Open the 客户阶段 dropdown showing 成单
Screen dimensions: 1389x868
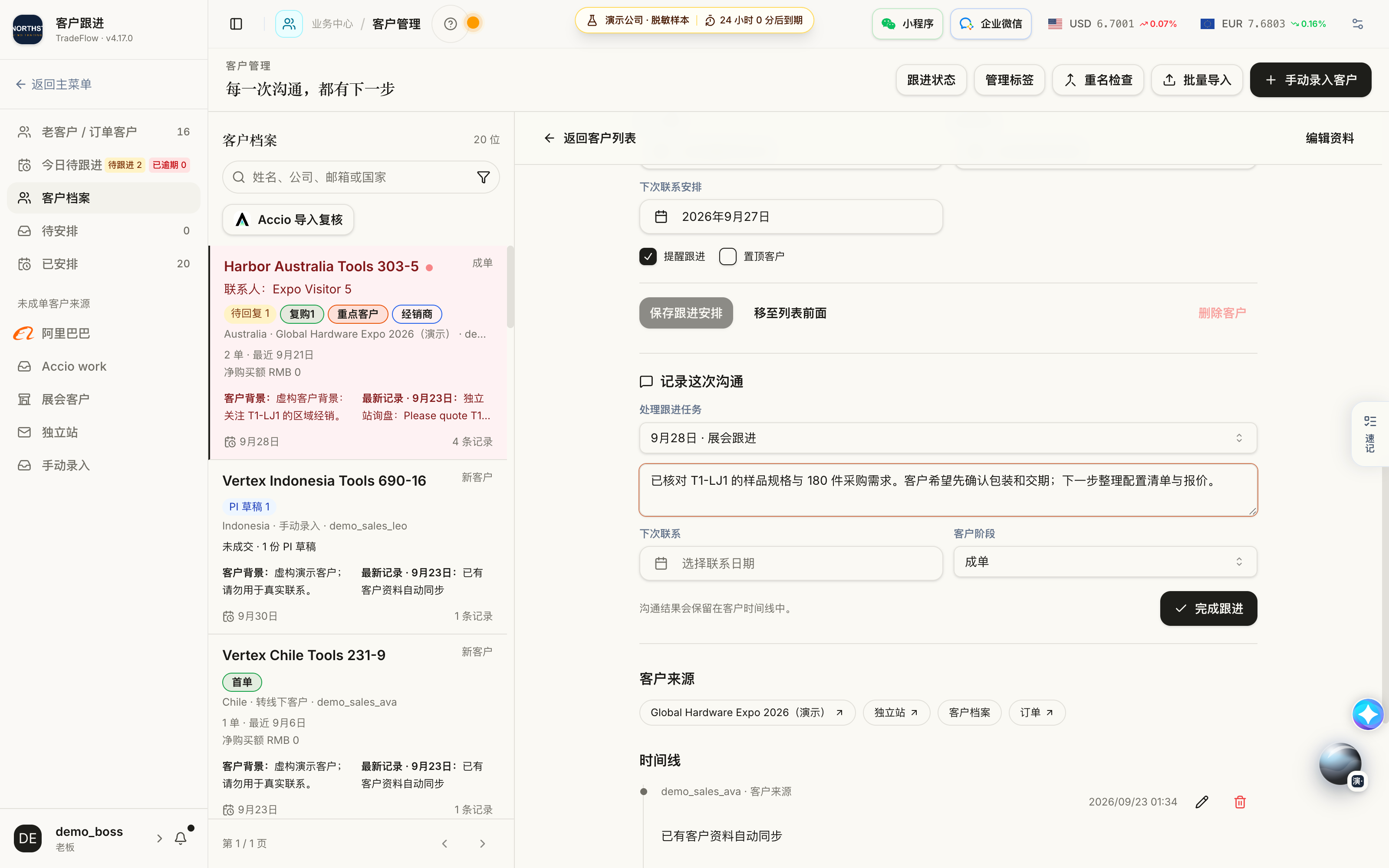pos(1105,562)
